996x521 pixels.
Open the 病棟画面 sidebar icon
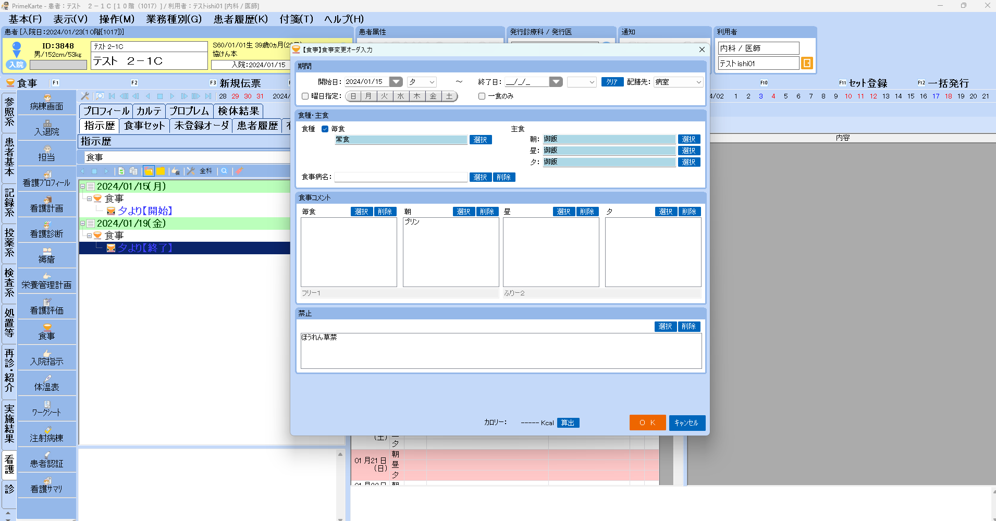tap(47, 103)
